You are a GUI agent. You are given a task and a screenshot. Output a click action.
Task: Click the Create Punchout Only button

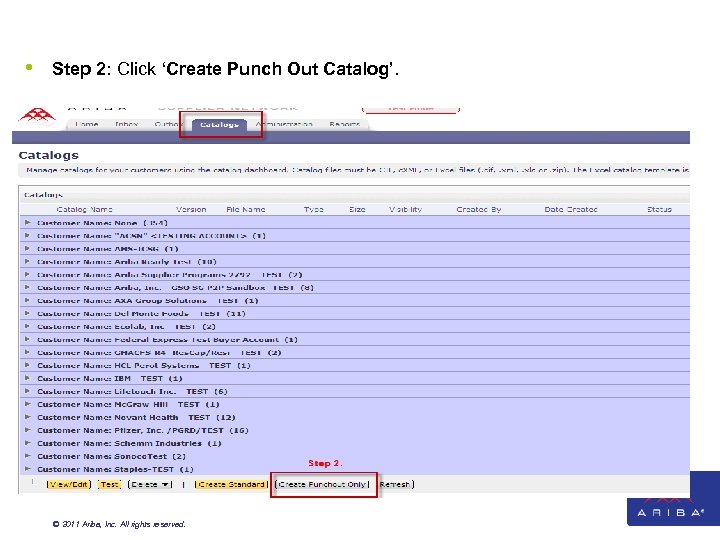click(323, 484)
